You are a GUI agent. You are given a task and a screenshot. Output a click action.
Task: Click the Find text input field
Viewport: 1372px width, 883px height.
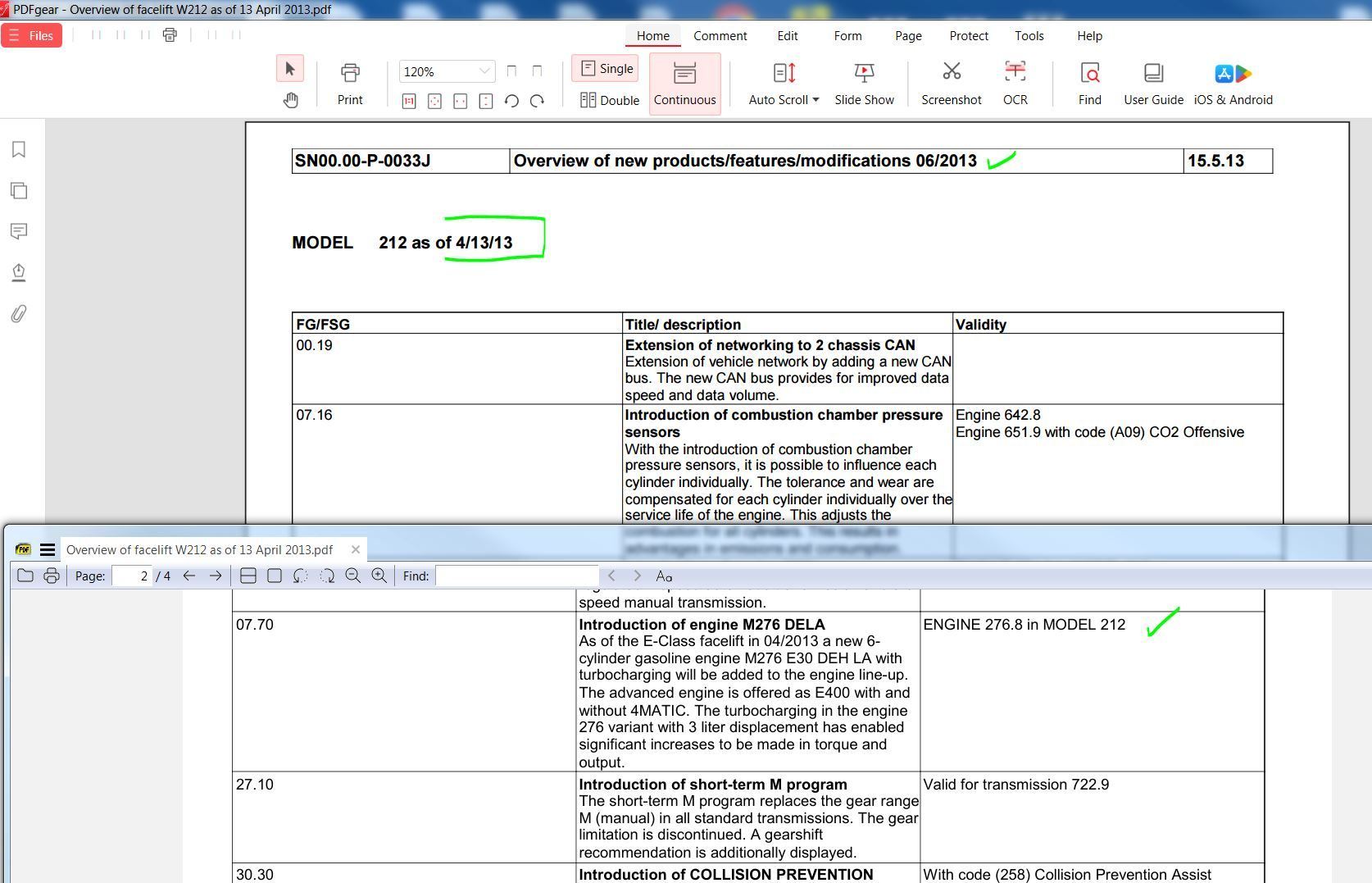point(517,576)
